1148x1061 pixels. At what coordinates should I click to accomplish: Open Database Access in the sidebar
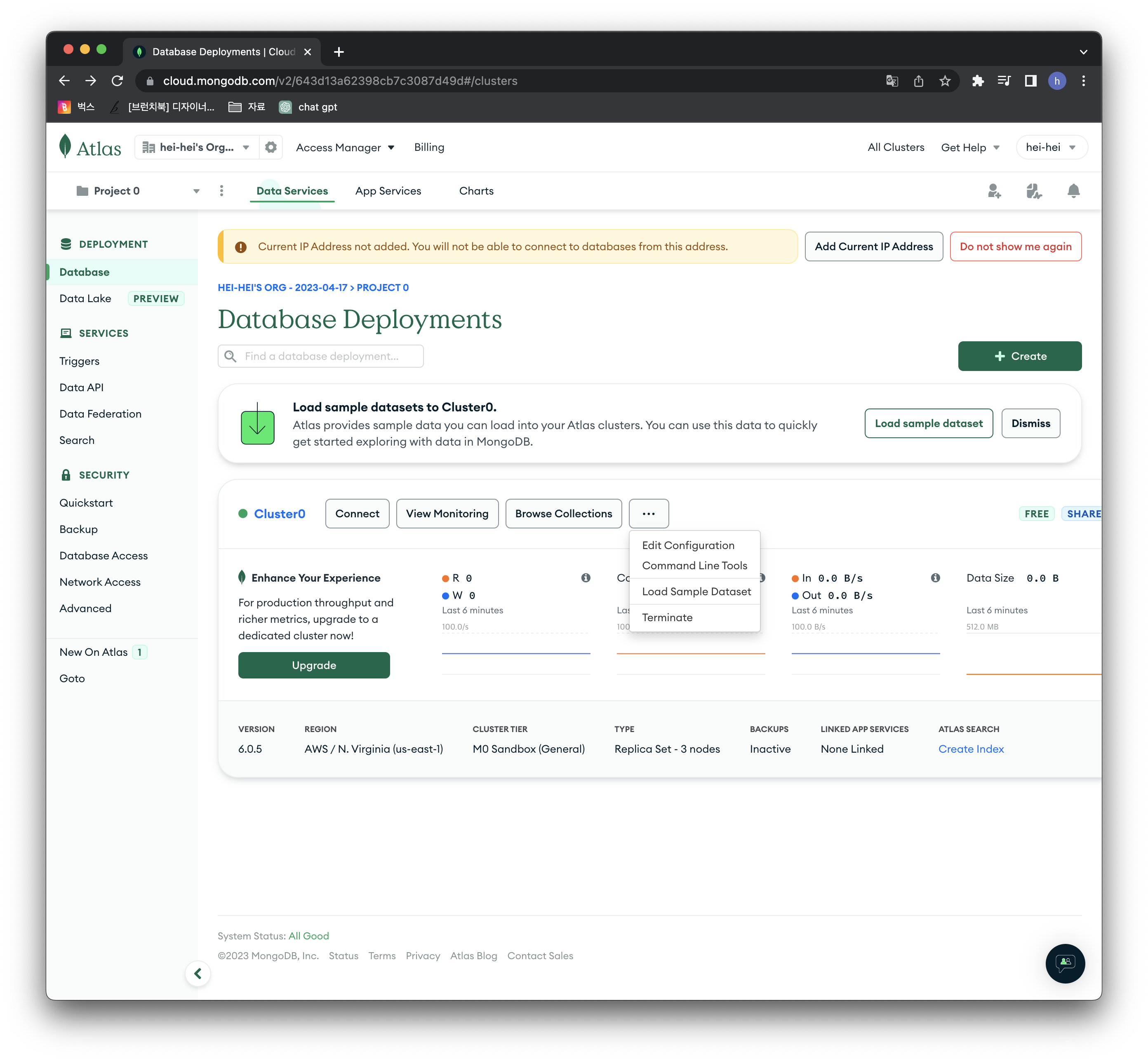104,555
